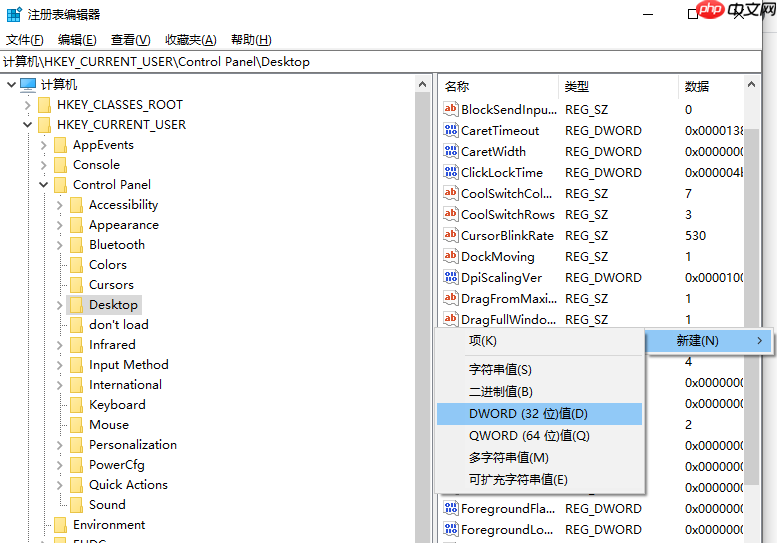Select the Mouse tree item

(109, 425)
